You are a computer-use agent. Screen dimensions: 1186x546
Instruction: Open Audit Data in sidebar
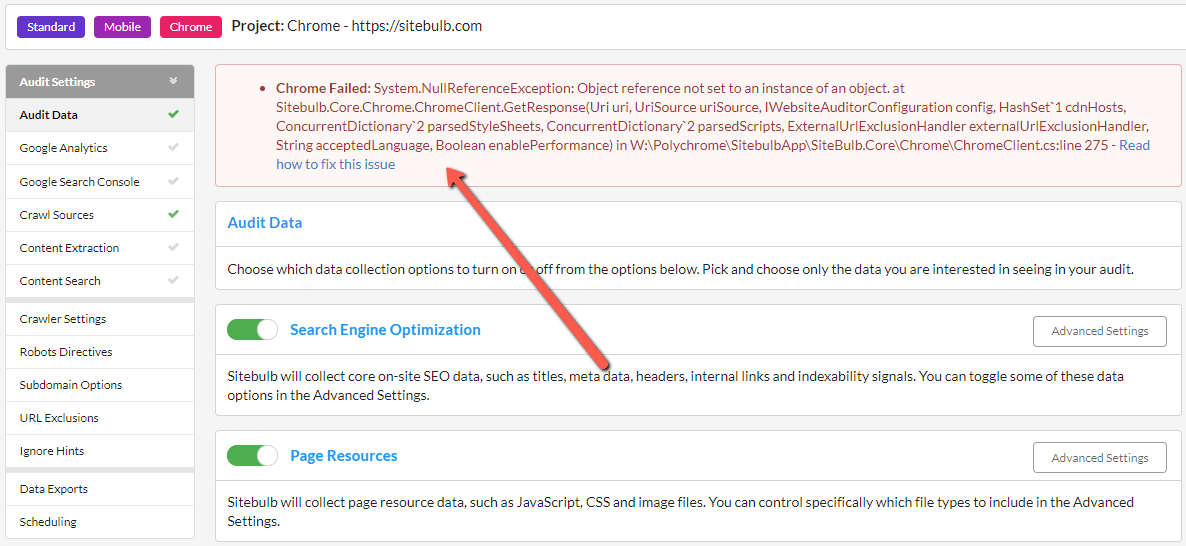(x=99, y=115)
